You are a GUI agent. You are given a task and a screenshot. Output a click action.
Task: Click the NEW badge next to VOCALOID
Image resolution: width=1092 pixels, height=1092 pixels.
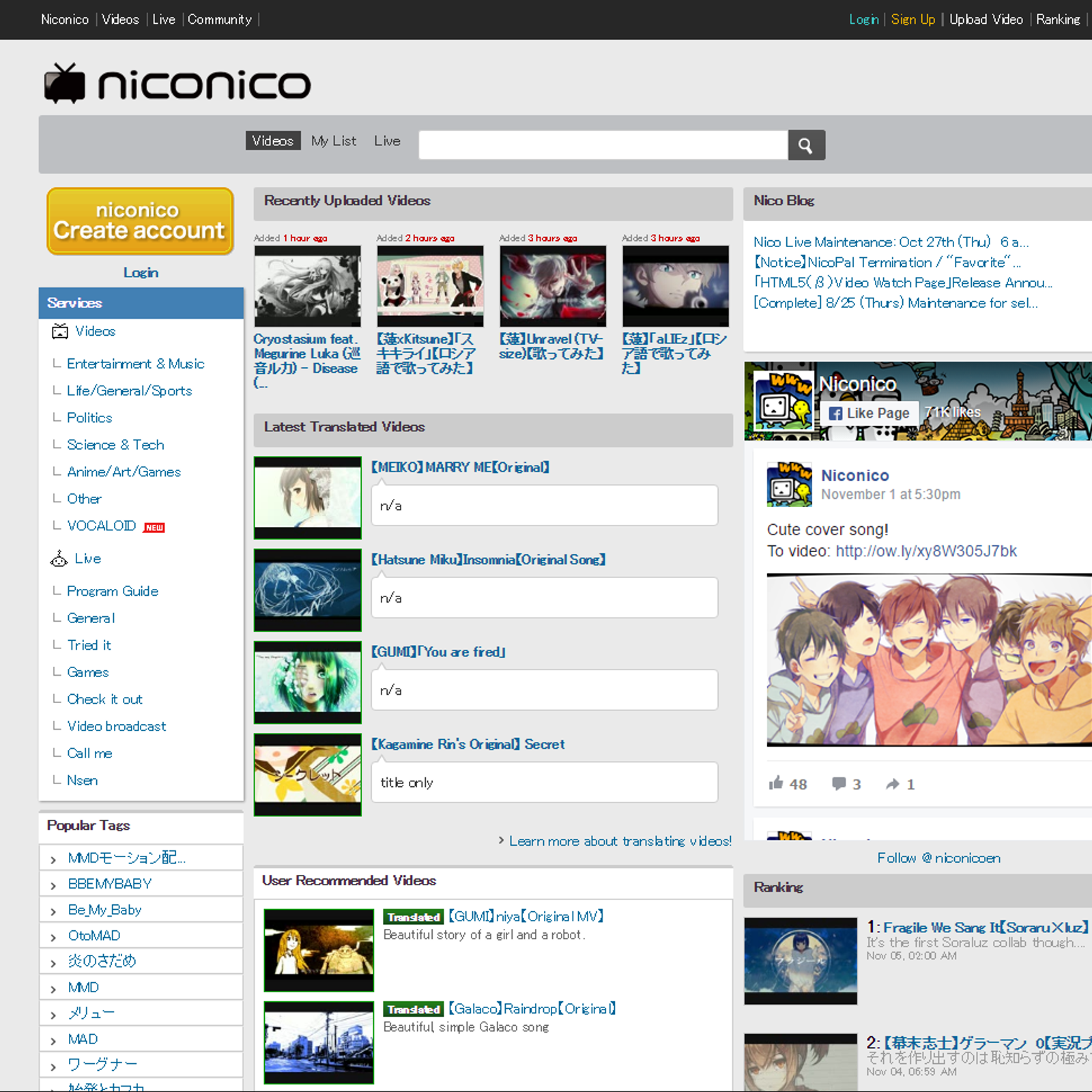point(154,528)
